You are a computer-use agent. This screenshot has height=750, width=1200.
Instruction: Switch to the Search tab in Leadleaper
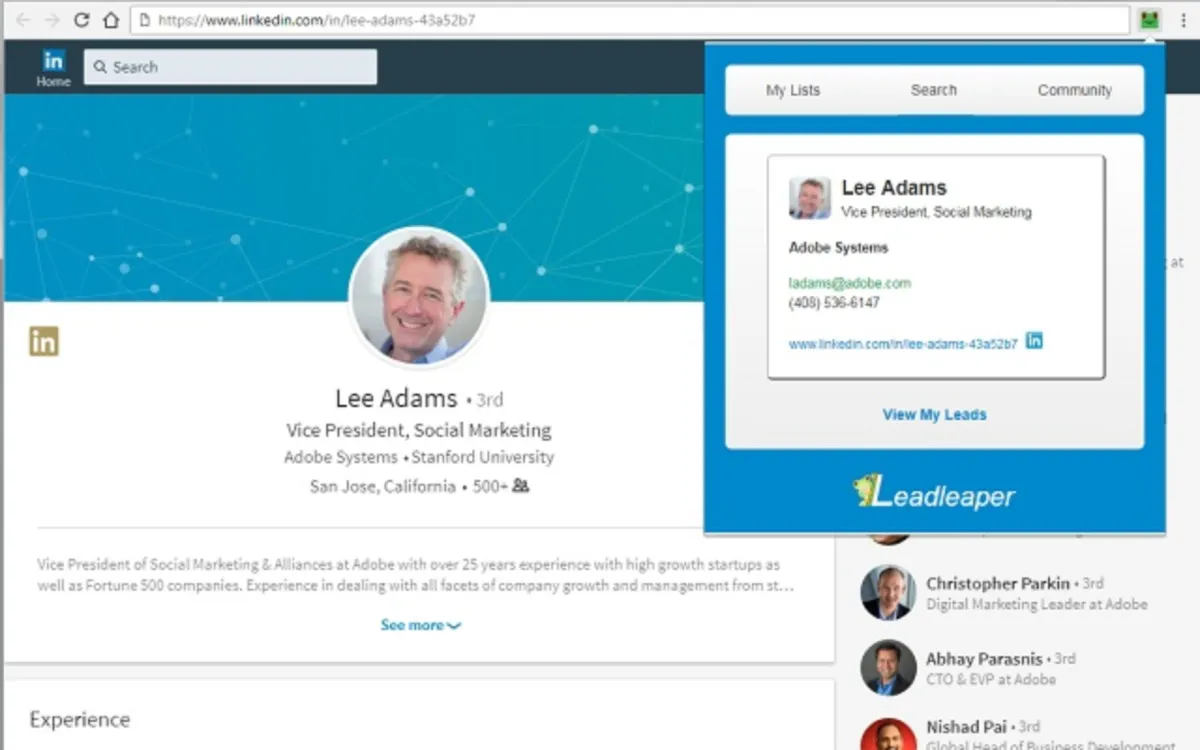coord(934,90)
